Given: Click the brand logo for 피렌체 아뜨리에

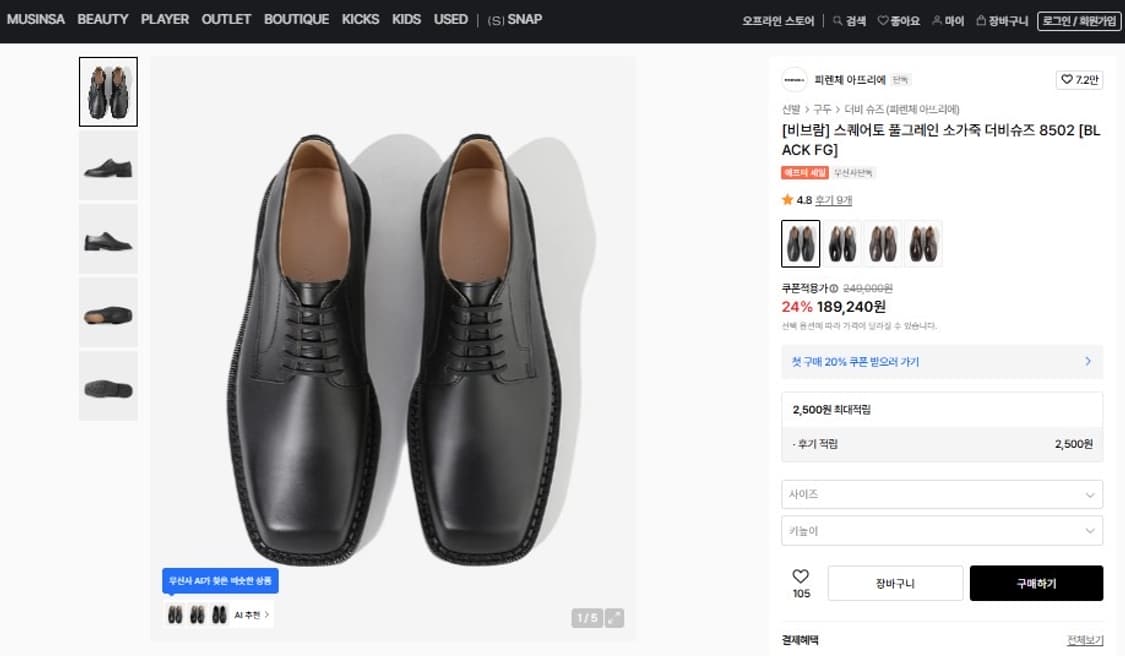Looking at the screenshot, I should click(x=794, y=79).
